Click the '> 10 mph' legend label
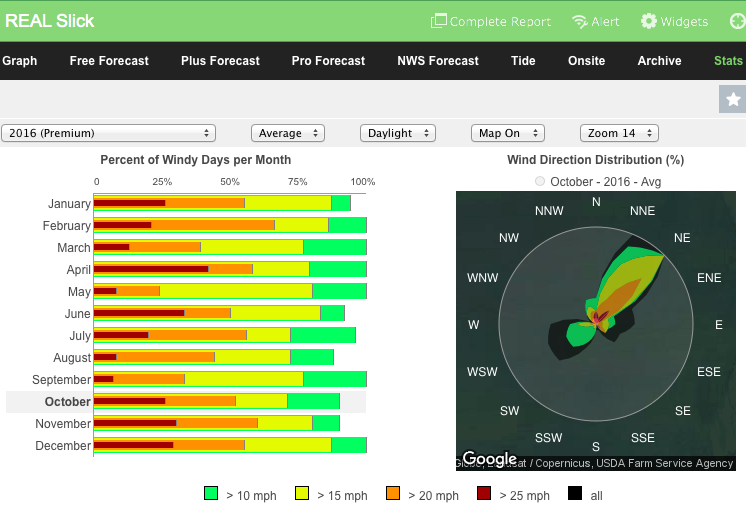746x514 pixels. pyautogui.click(x=251, y=495)
